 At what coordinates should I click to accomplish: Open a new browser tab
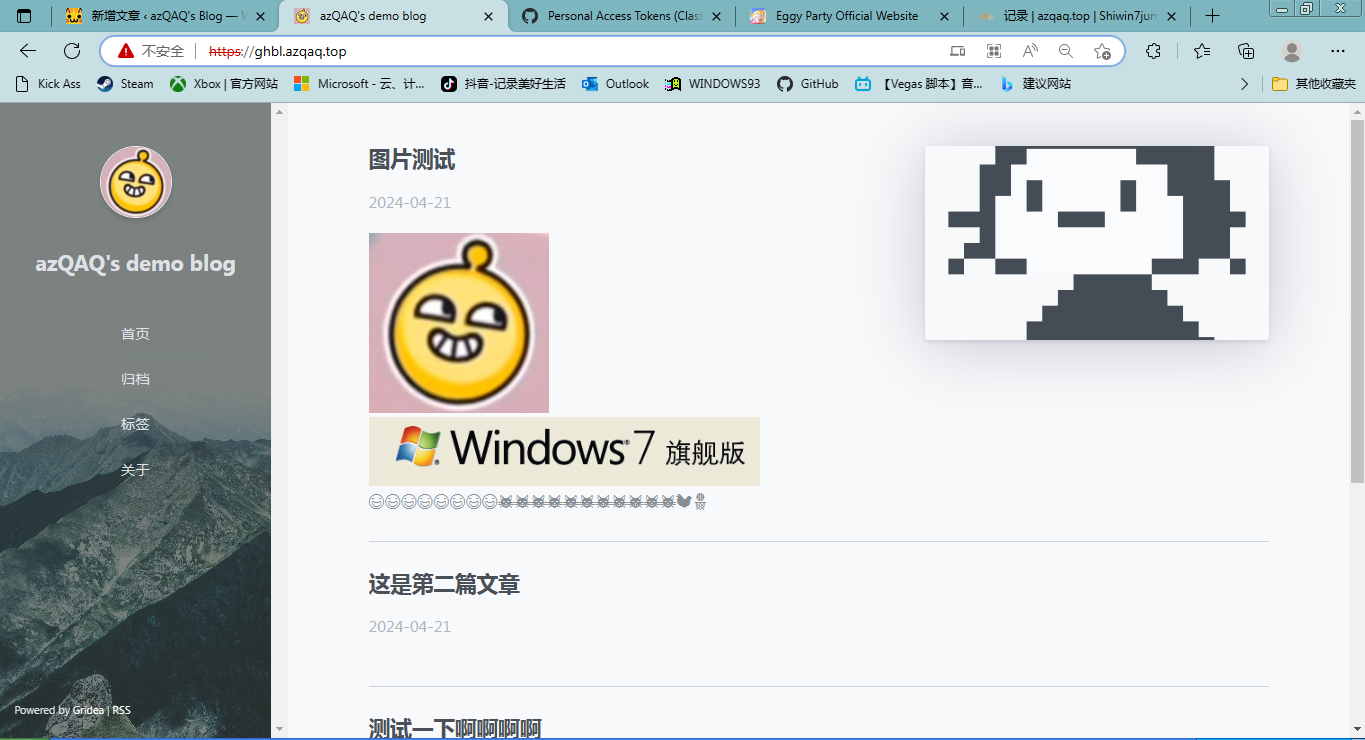(1212, 16)
